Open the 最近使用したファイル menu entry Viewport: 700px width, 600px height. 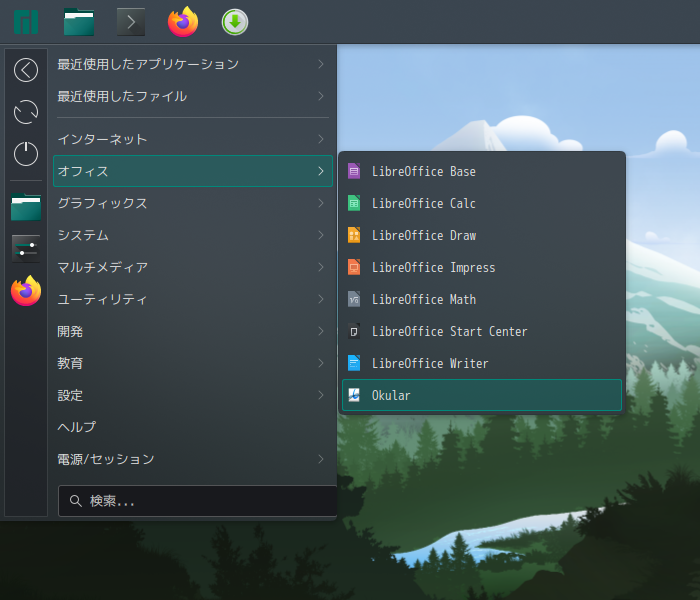pyautogui.click(x=193, y=96)
